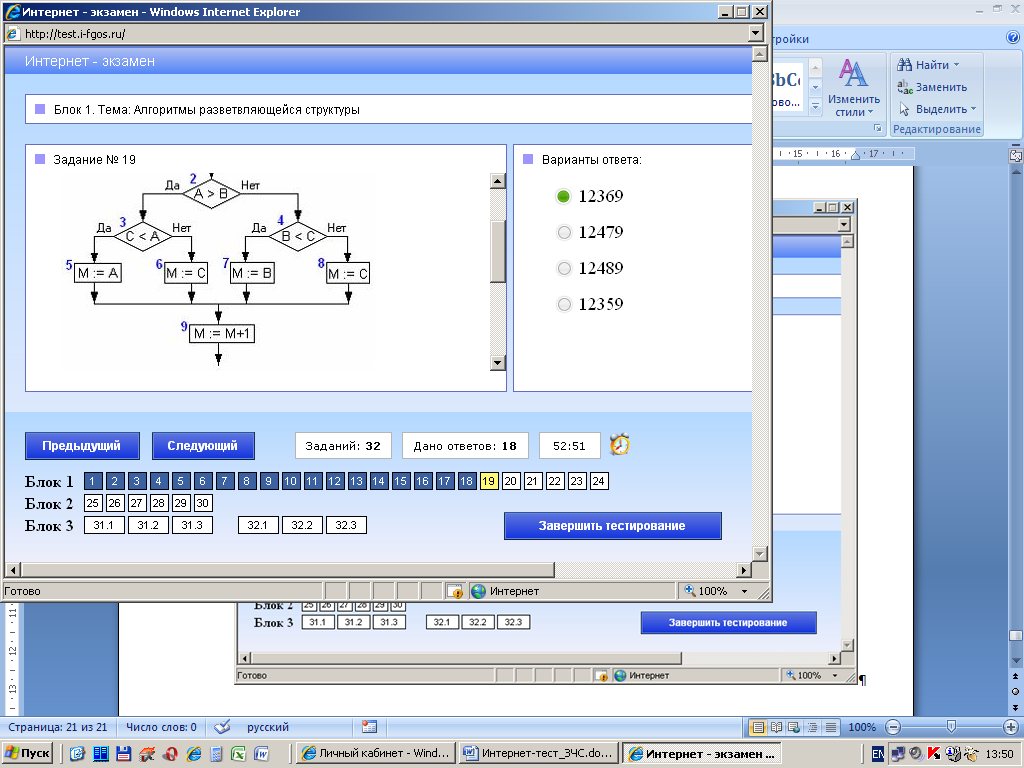1024x768 pixels.
Task: Click the IE address bar URL field
Action: (x=376, y=33)
